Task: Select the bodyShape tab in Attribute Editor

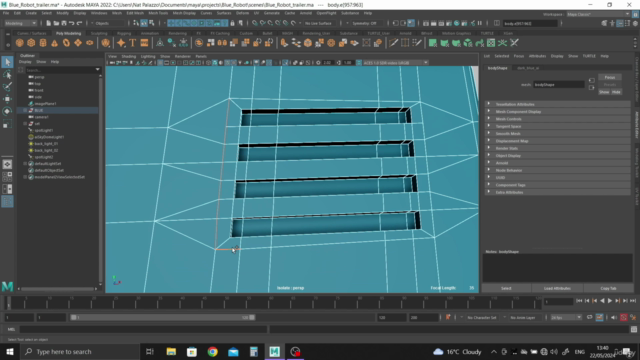Action: 498,68
